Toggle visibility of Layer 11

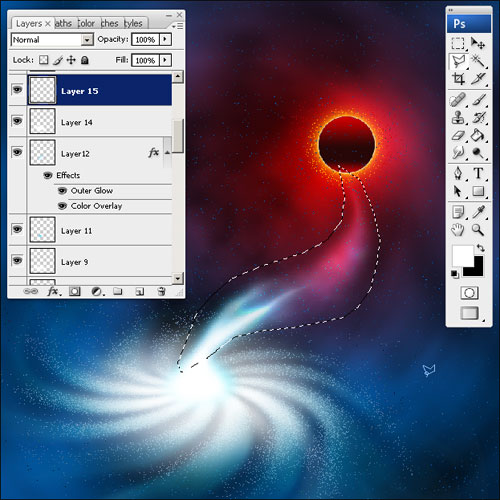17,229
